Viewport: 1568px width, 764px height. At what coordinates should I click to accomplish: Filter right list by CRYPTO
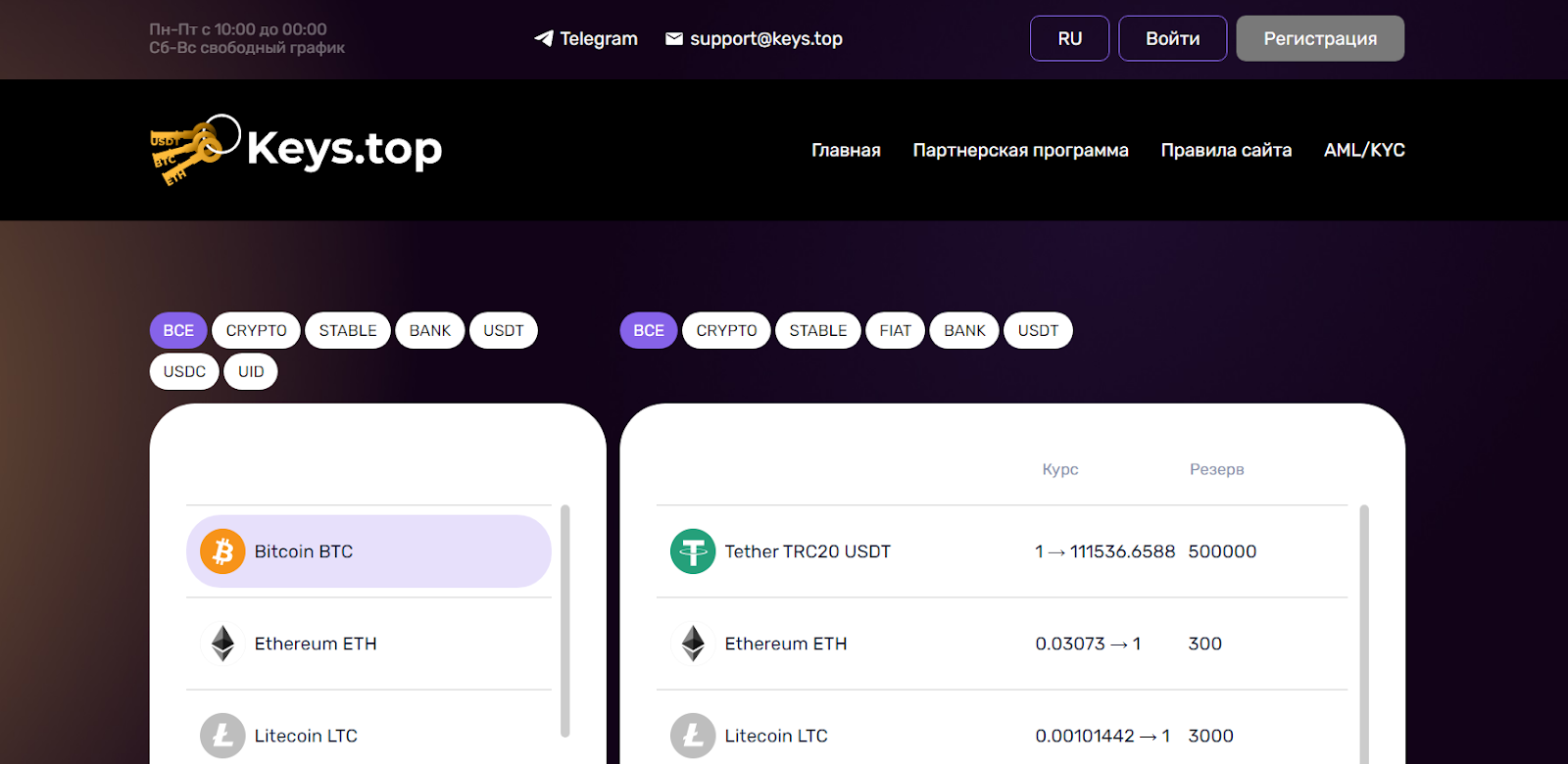(727, 330)
